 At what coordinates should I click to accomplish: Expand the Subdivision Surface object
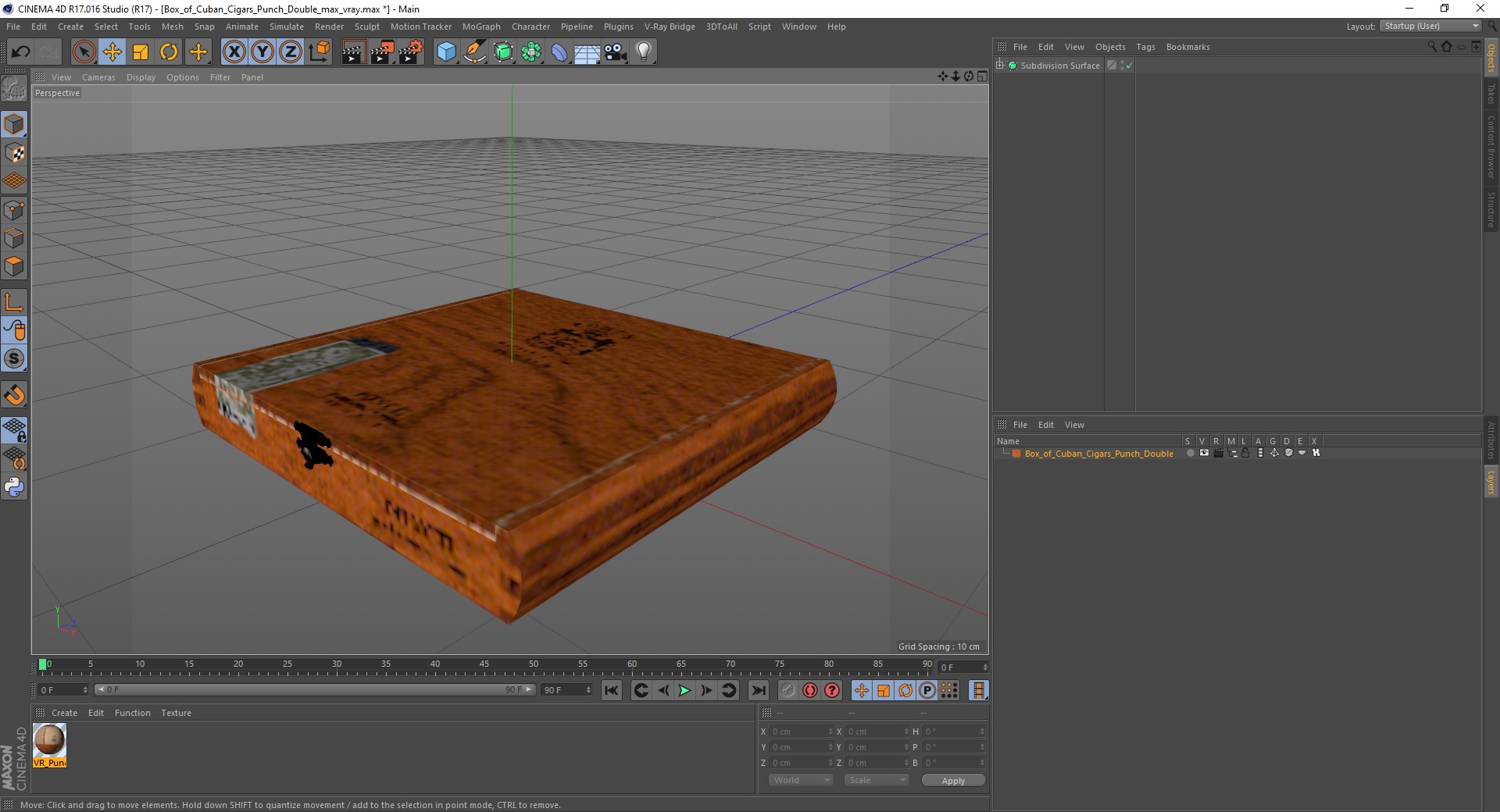(999, 65)
